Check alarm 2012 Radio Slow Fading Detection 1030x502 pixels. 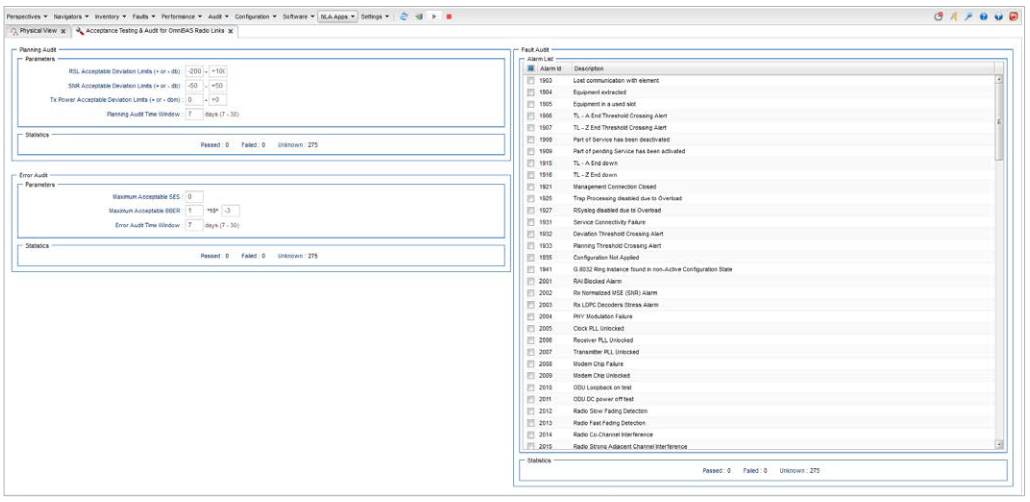click(531, 411)
